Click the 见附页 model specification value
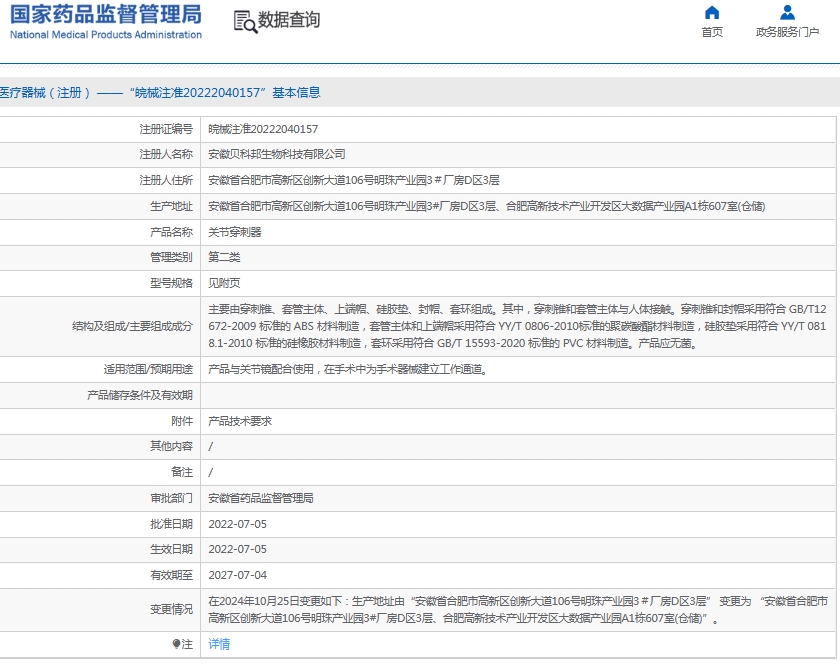Image resolution: width=840 pixels, height=665 pixels. click(224, 284)
